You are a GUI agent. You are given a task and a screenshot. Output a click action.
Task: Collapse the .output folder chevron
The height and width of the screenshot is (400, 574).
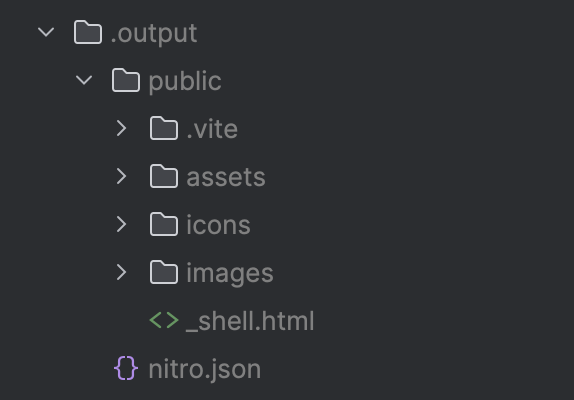click(46, 32)
